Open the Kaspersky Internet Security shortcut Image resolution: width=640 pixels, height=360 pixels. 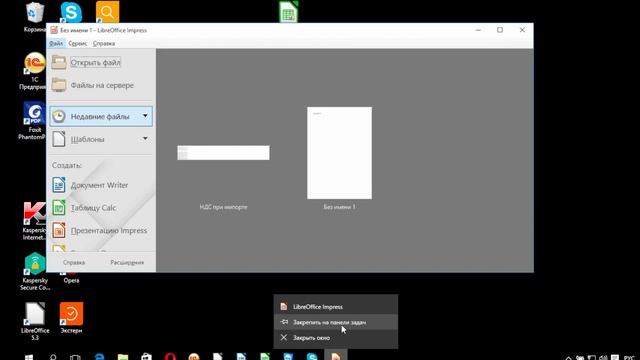pyautogui.click(x=34, y=221)
